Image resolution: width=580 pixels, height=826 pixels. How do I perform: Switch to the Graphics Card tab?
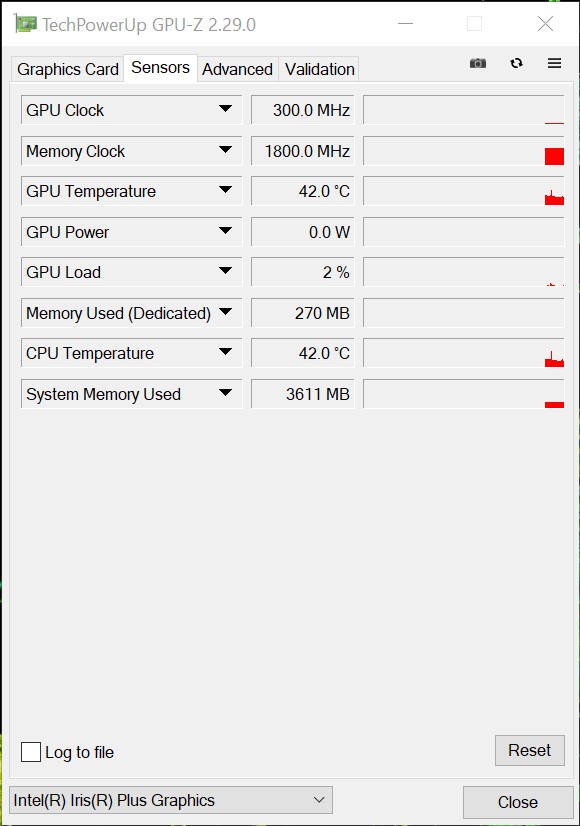pyautogui.click(x=67, y=69)
